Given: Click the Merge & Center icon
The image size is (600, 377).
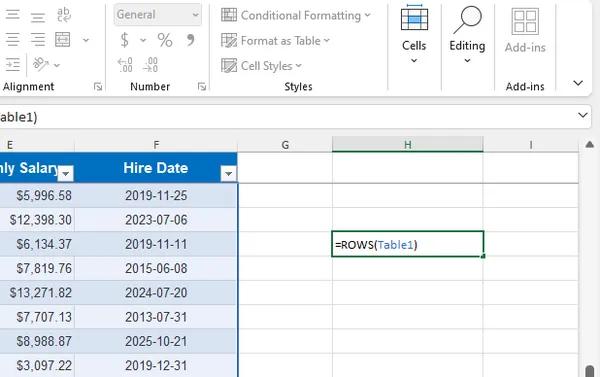Looking at the screenshot, I should [x=63, y=40].
